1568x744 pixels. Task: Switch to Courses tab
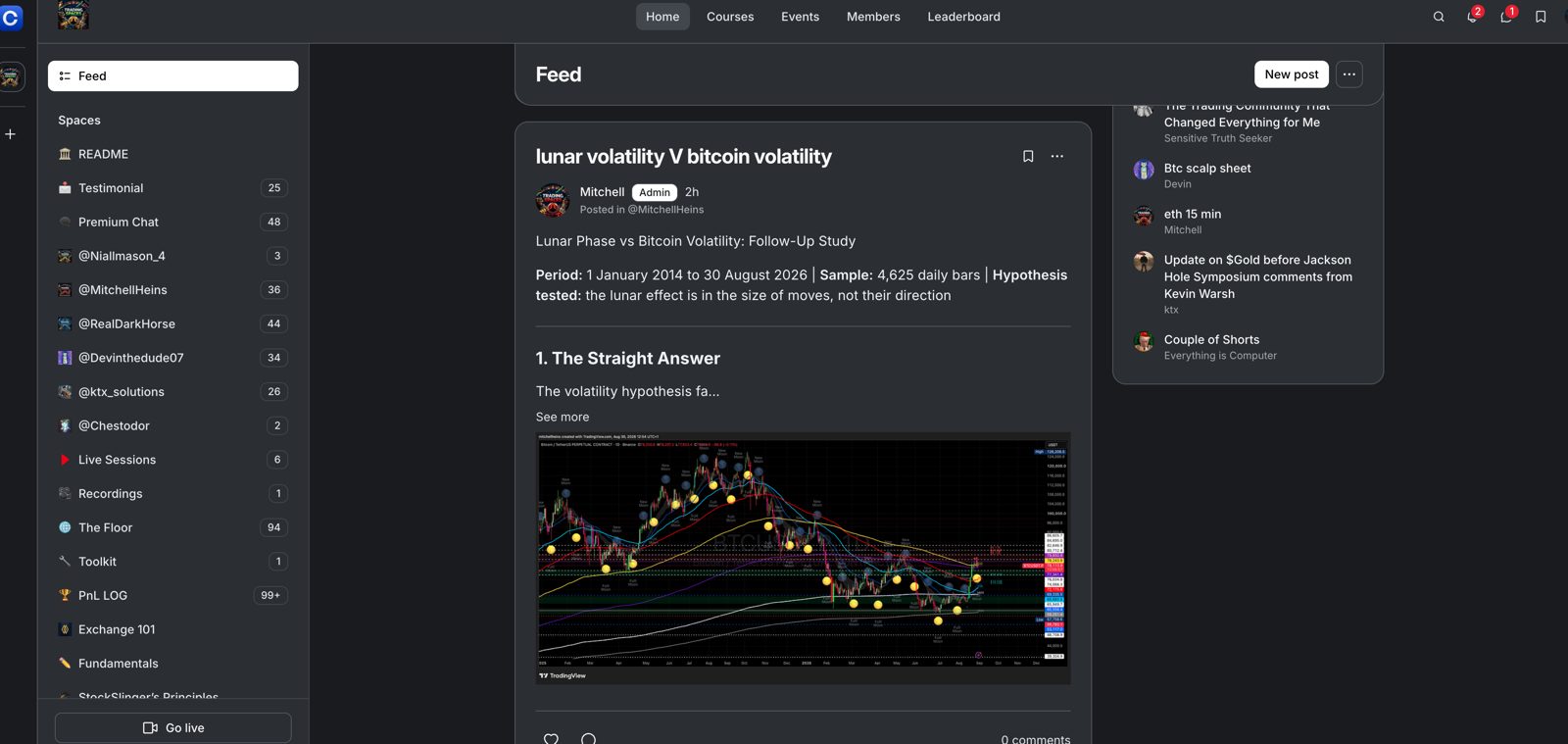tap(730, 17)
